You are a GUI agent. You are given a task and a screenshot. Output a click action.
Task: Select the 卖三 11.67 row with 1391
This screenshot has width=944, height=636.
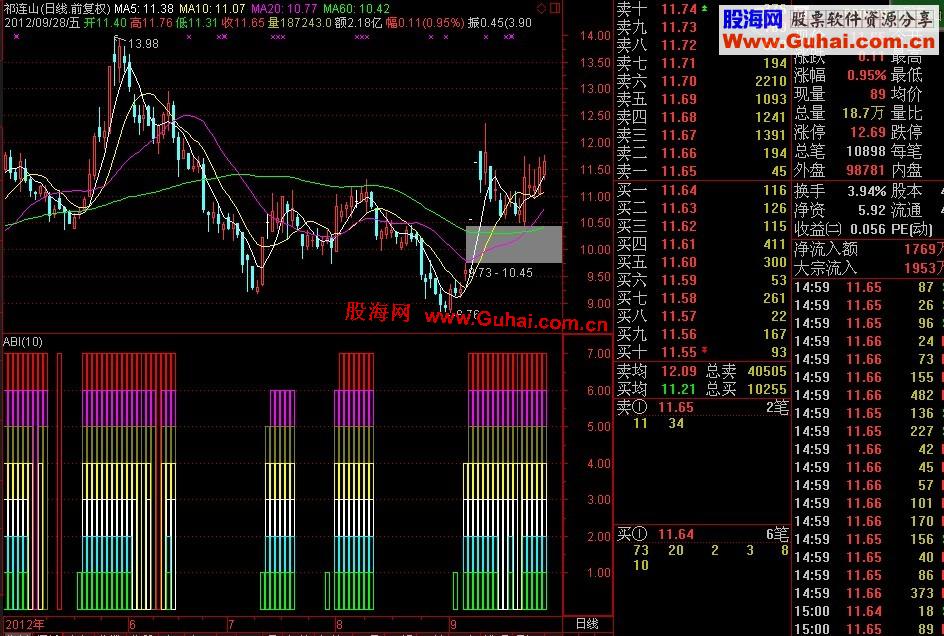coord(702,136)
